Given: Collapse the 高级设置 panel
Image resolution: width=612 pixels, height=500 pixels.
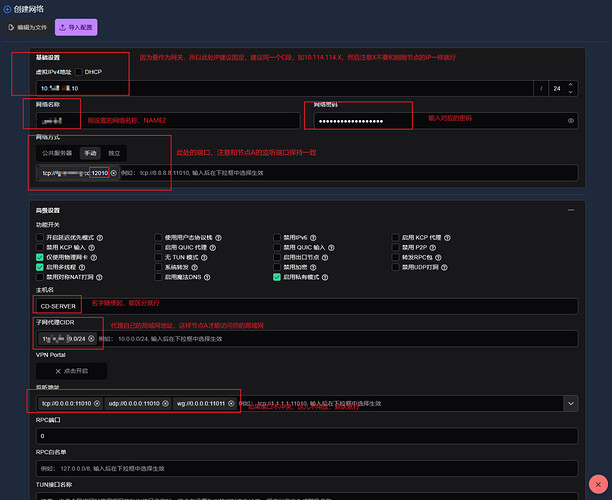Looking at the screenshot, I should pyautogui.click(x=571, y=210).
